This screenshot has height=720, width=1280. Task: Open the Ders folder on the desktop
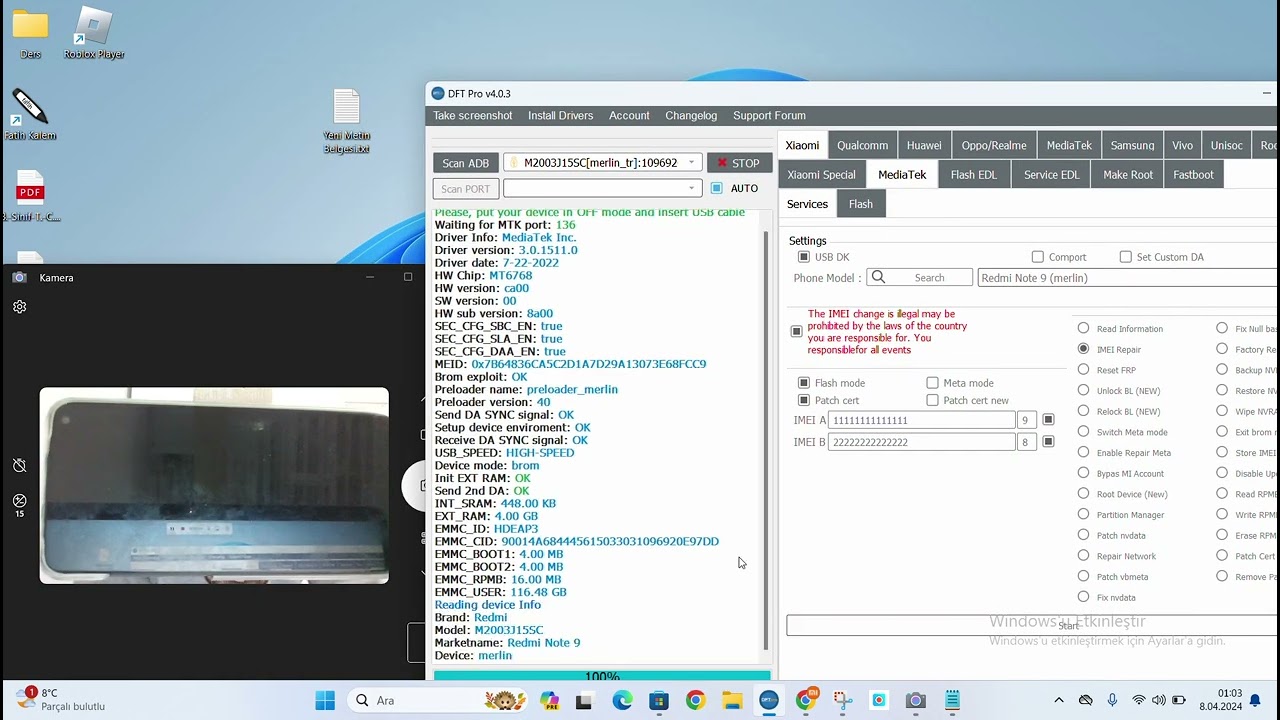[30, 25]
